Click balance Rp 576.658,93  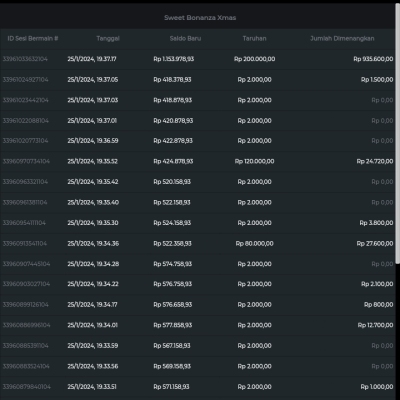(173, 305)
